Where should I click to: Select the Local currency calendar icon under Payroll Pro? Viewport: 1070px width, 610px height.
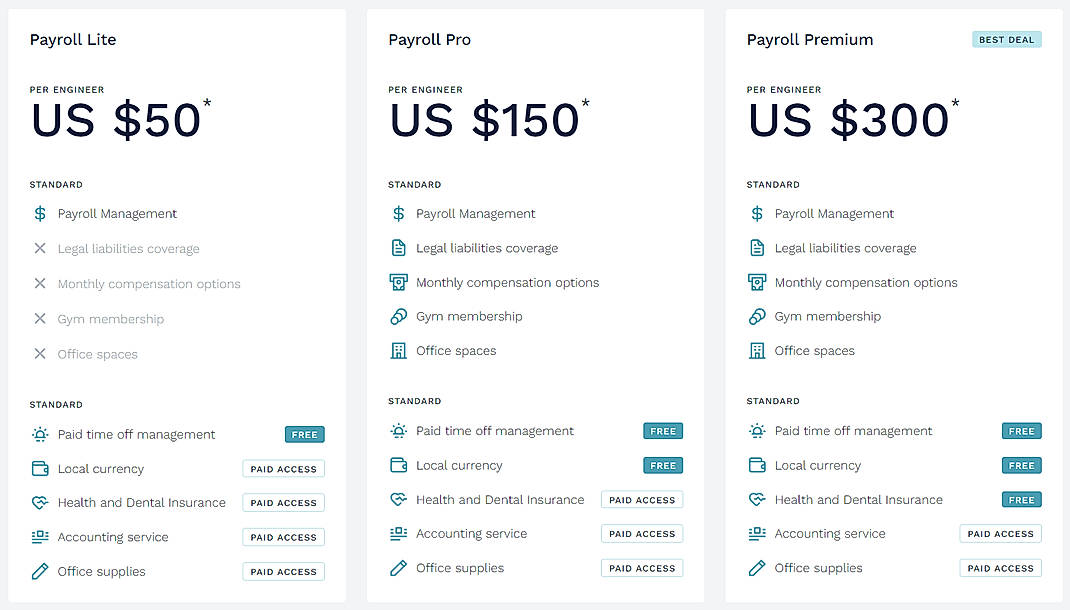398,465
